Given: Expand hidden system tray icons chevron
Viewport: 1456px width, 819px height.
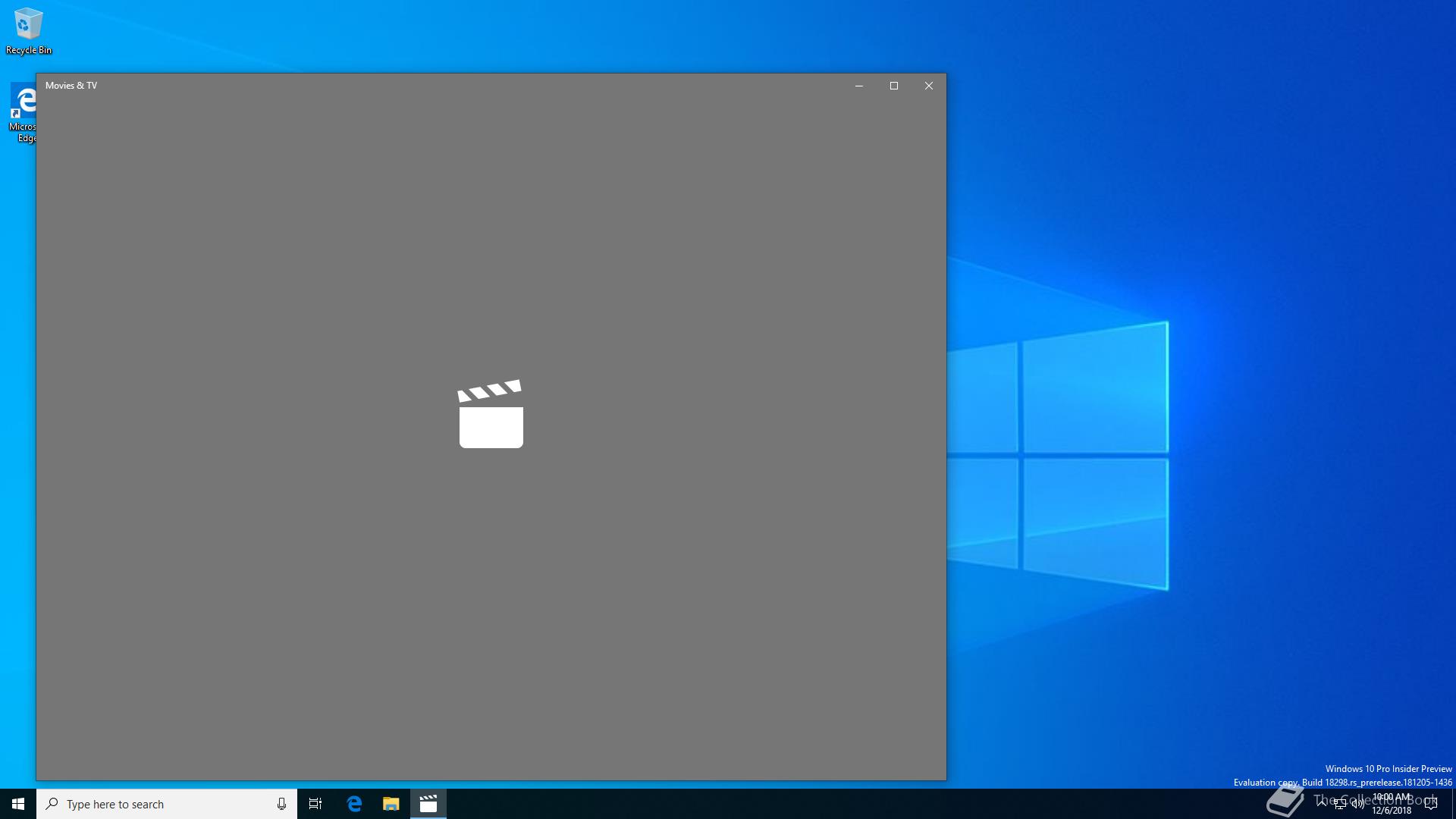Looking at the screenshot, I should click(x=1322, y=804).
